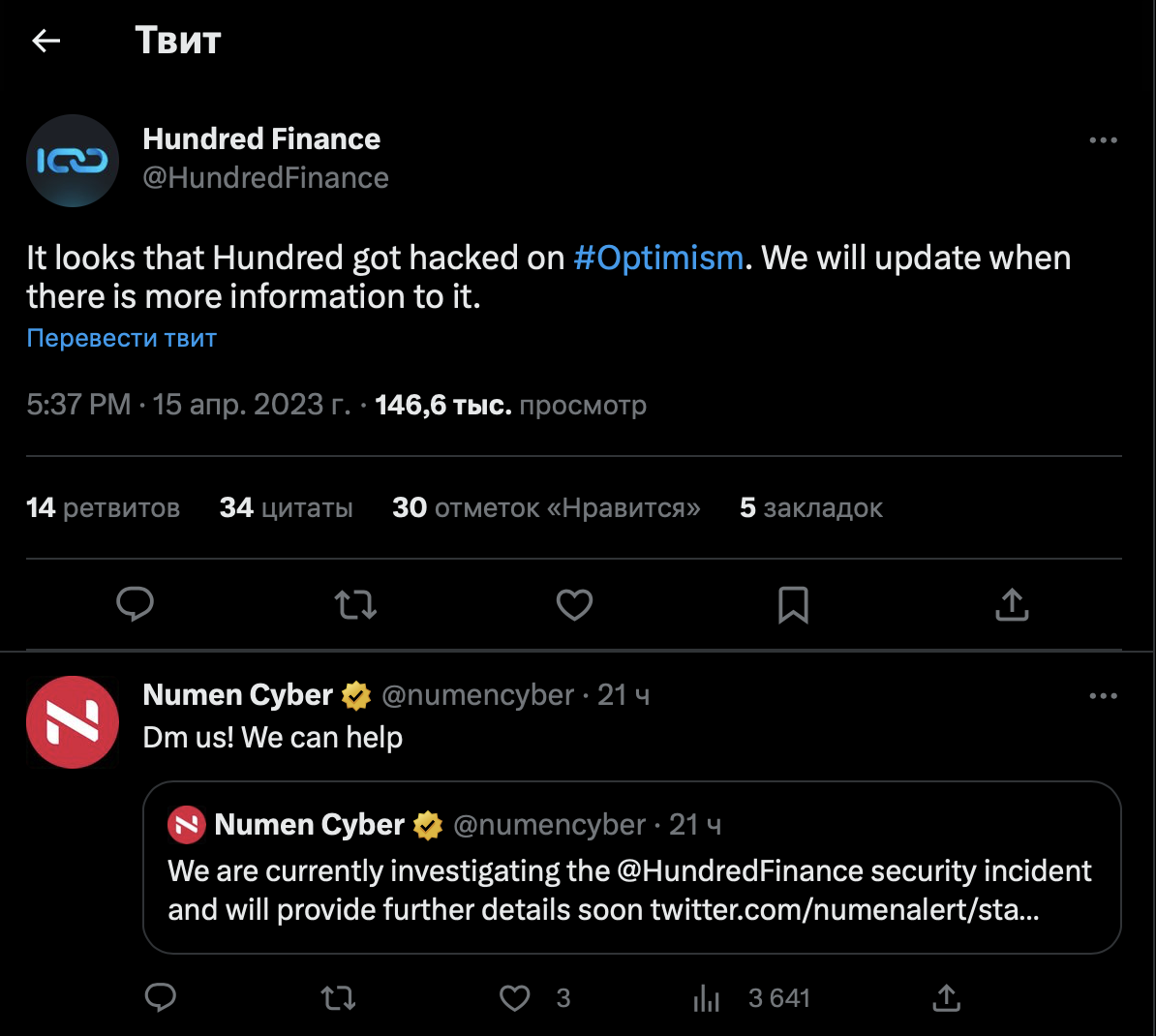Click "Перевести твит" translate link

point(122,338)
